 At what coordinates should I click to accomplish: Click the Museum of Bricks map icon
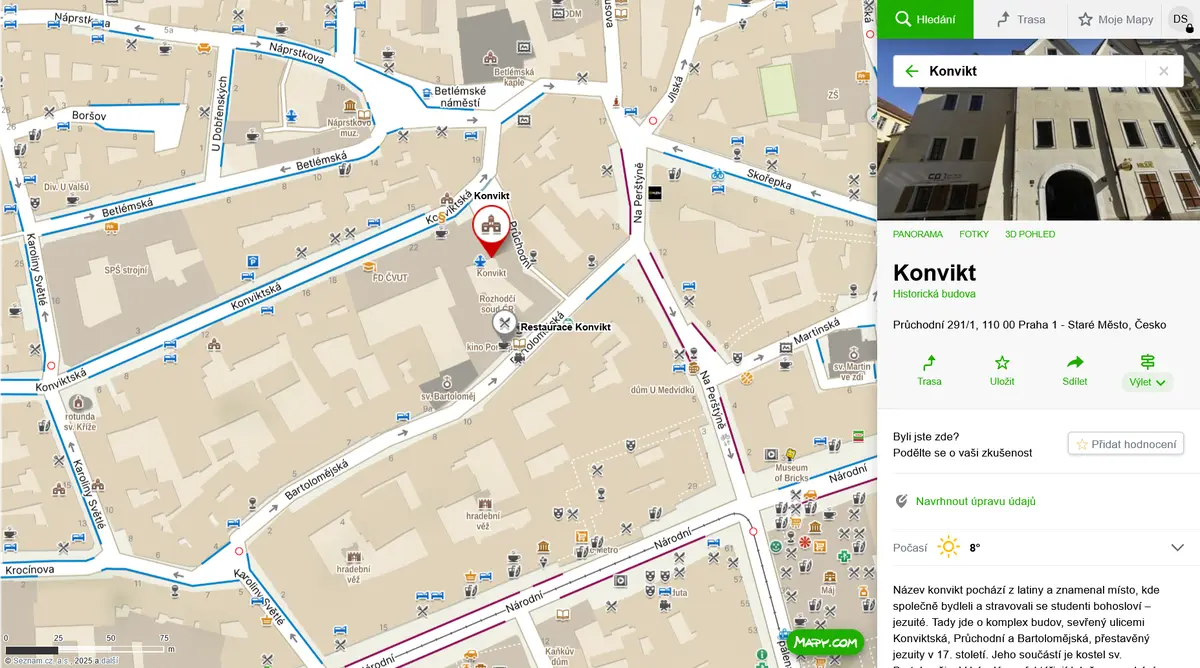click(x=791, y=455)
